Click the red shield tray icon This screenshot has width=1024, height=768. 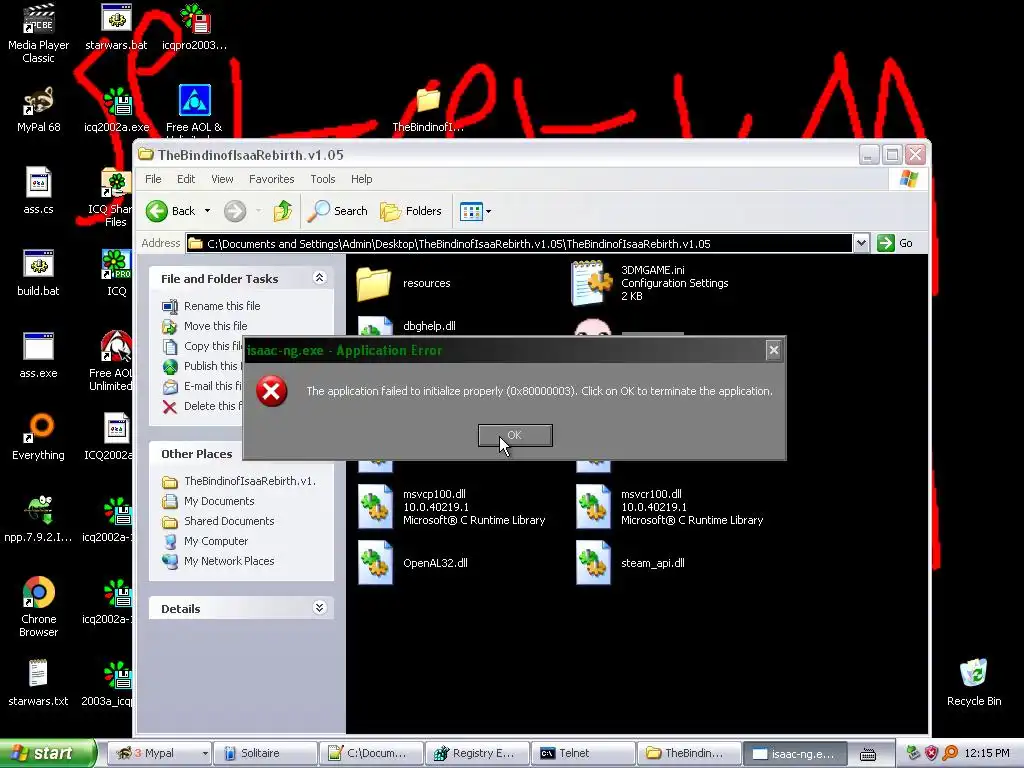click(931, 753)
